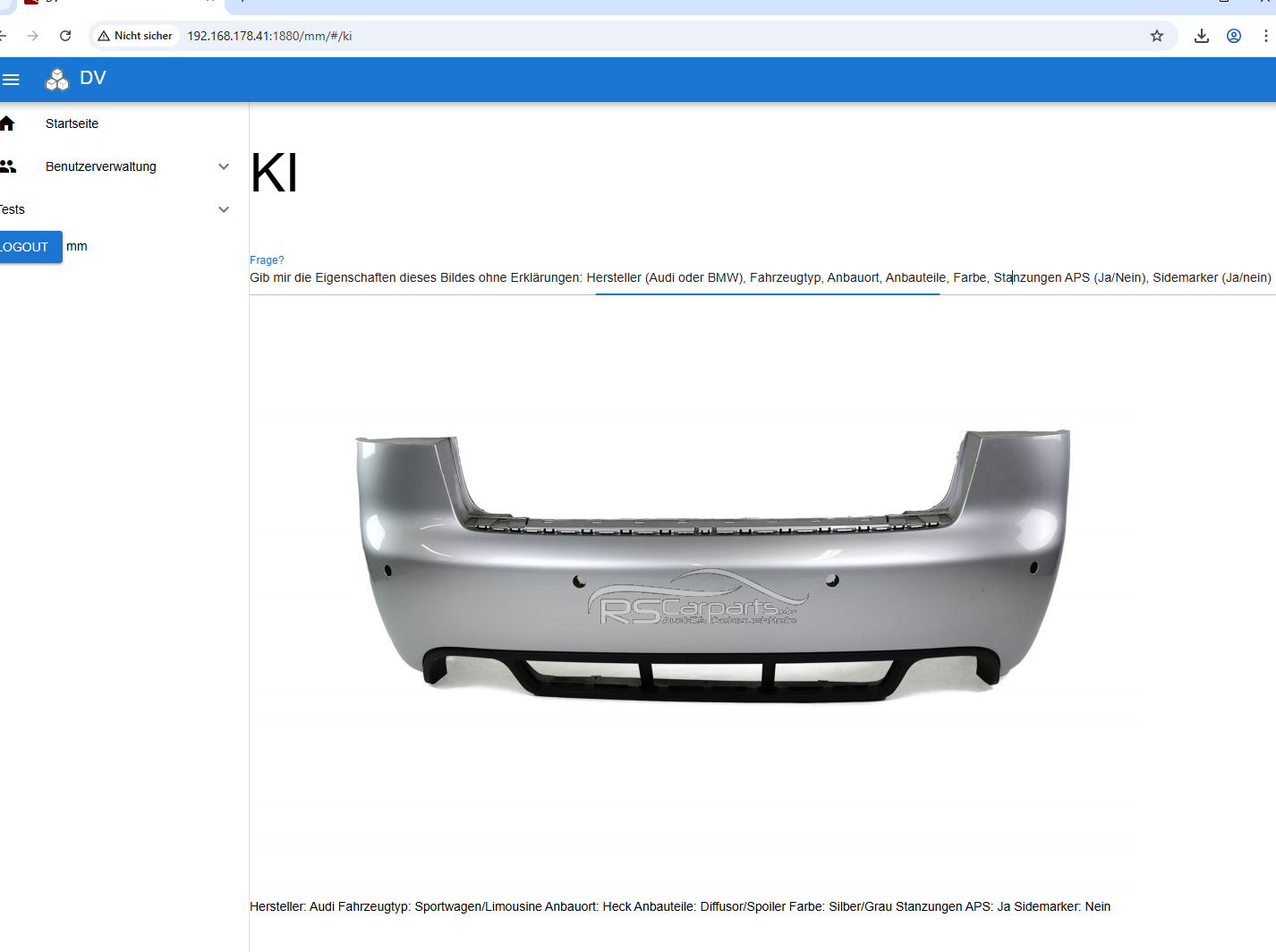Screen dimensions: 1276x952
Task: Click the users icon beside Benutzerverwaltung
Action: point(8,166)
